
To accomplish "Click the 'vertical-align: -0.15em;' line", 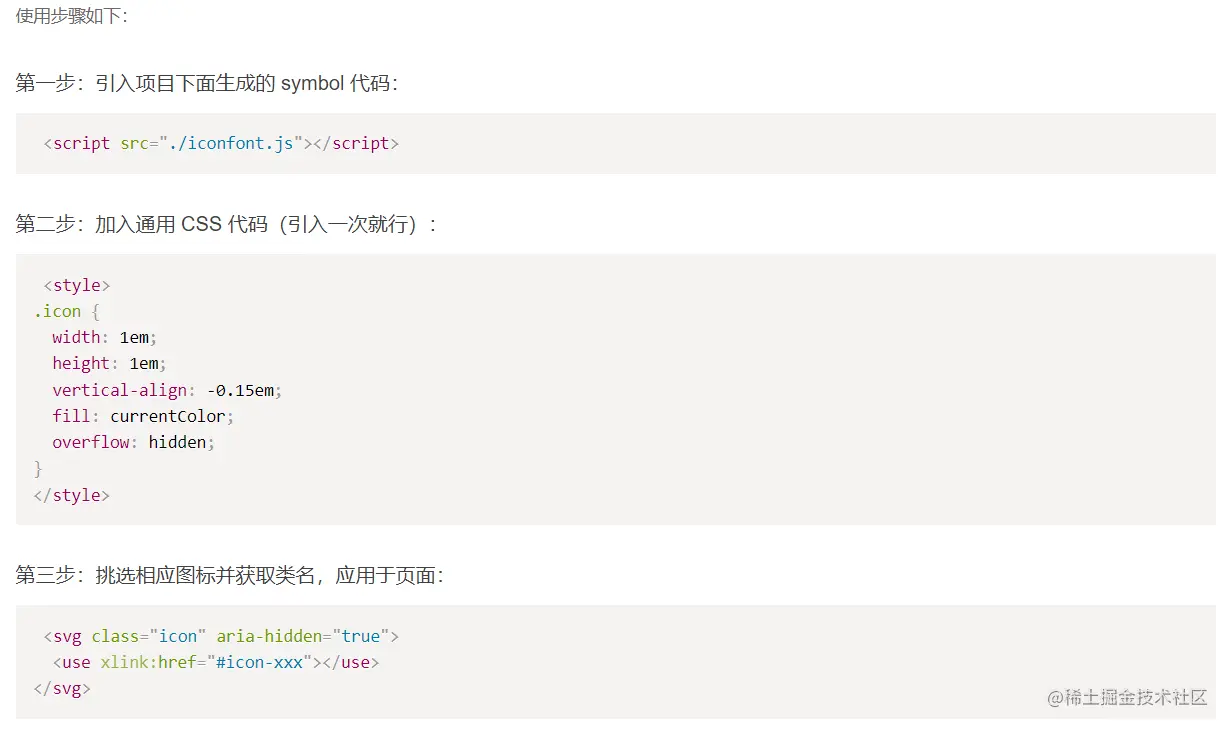I will coord(167,390).
